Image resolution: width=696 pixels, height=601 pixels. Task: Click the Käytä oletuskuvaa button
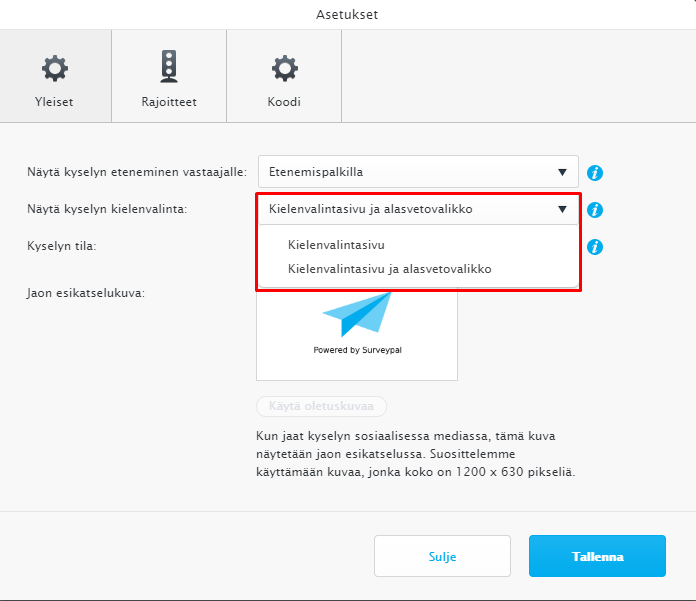pos(321,406)
